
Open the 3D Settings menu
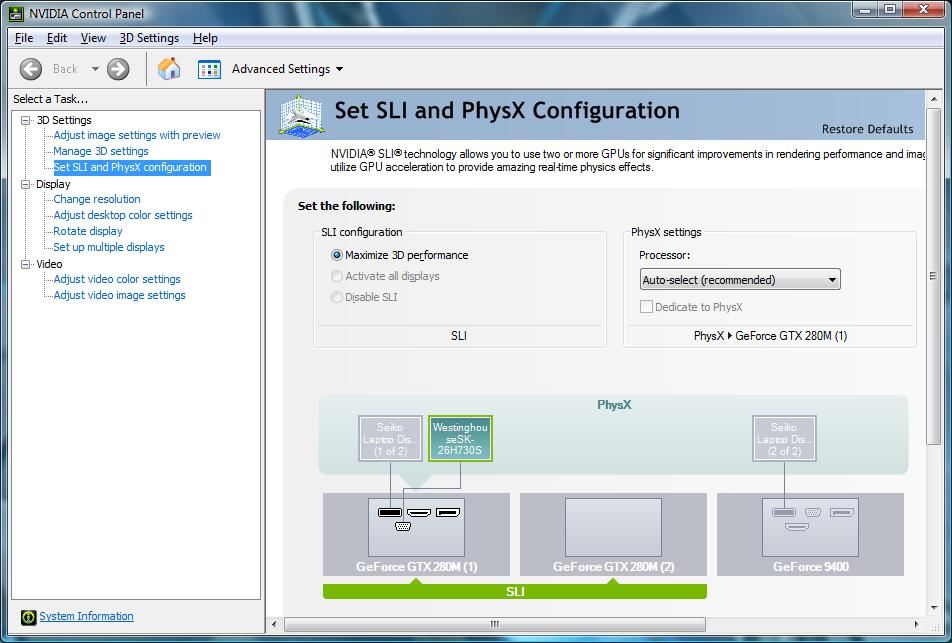coord(149,38)
